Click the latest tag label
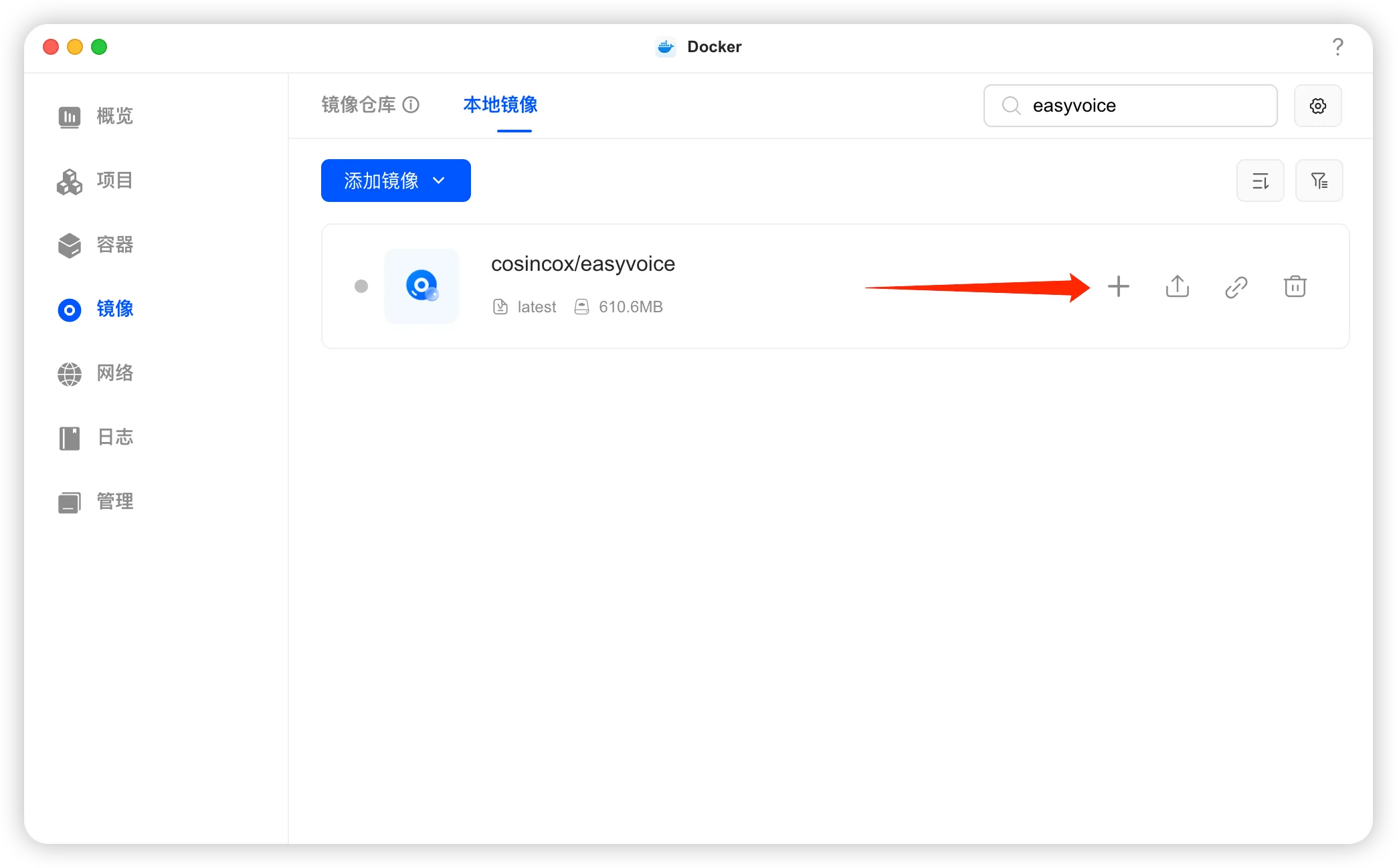Image resolution: width=1397 pixels, height=868 pixels. pos(537,307)
